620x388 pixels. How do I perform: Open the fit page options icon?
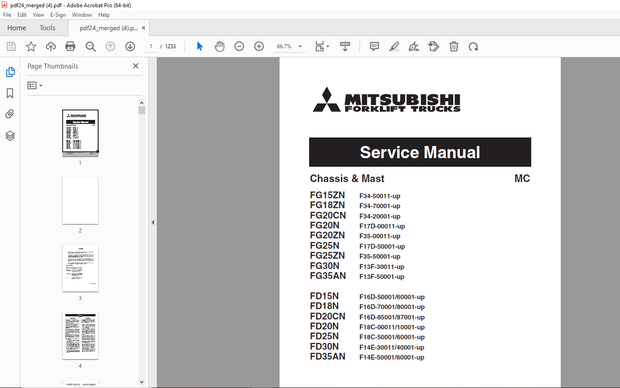point(322,47)
